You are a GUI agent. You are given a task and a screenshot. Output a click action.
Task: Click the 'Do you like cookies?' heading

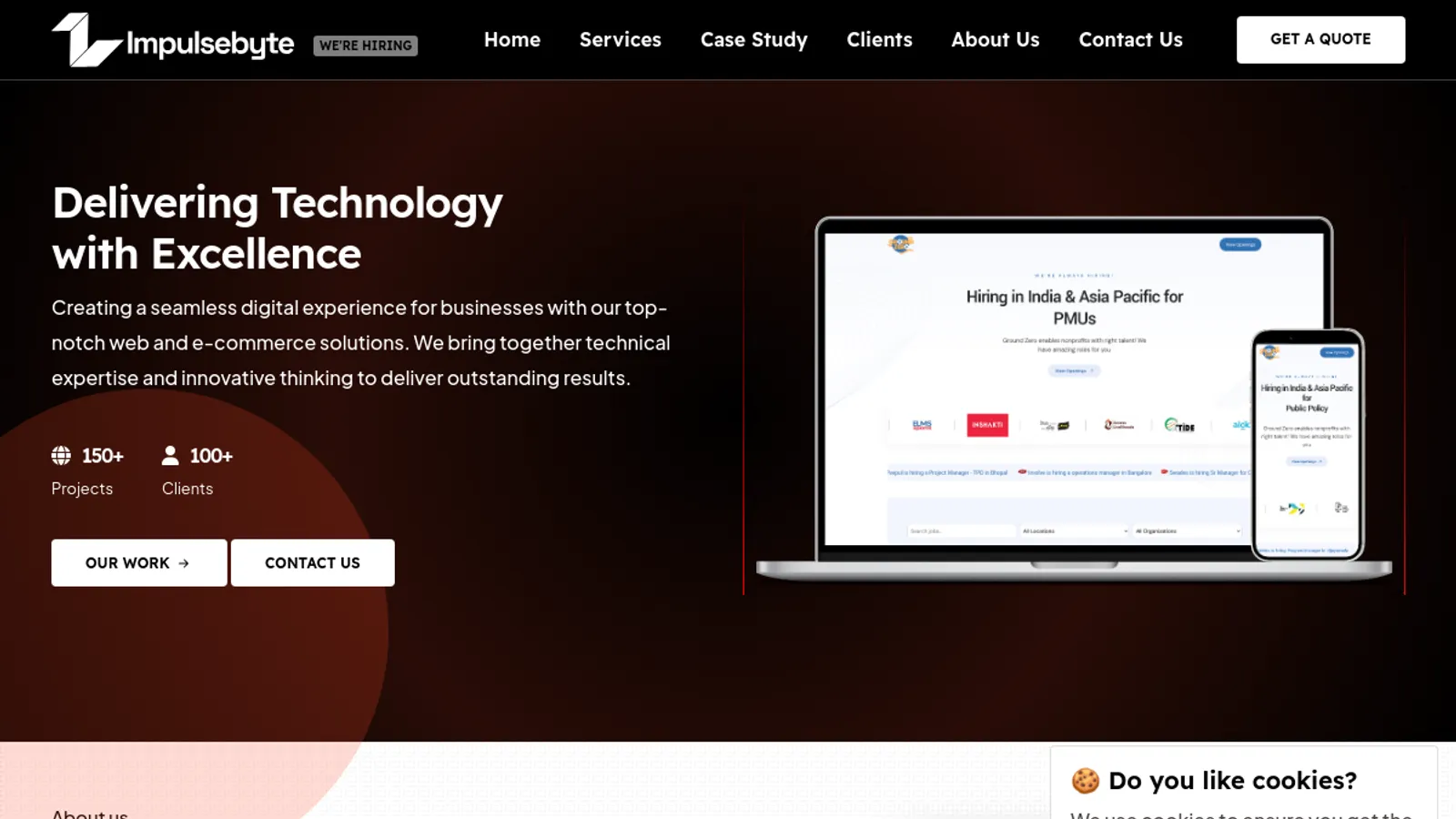pyautogui.click(x=1232, y=780)
